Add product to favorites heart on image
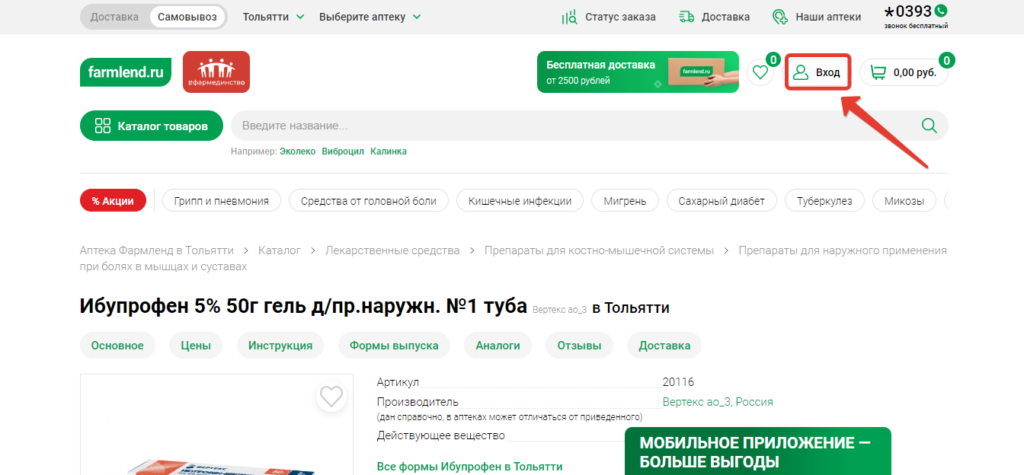The image size is (1024, 475). pos(332,396)
